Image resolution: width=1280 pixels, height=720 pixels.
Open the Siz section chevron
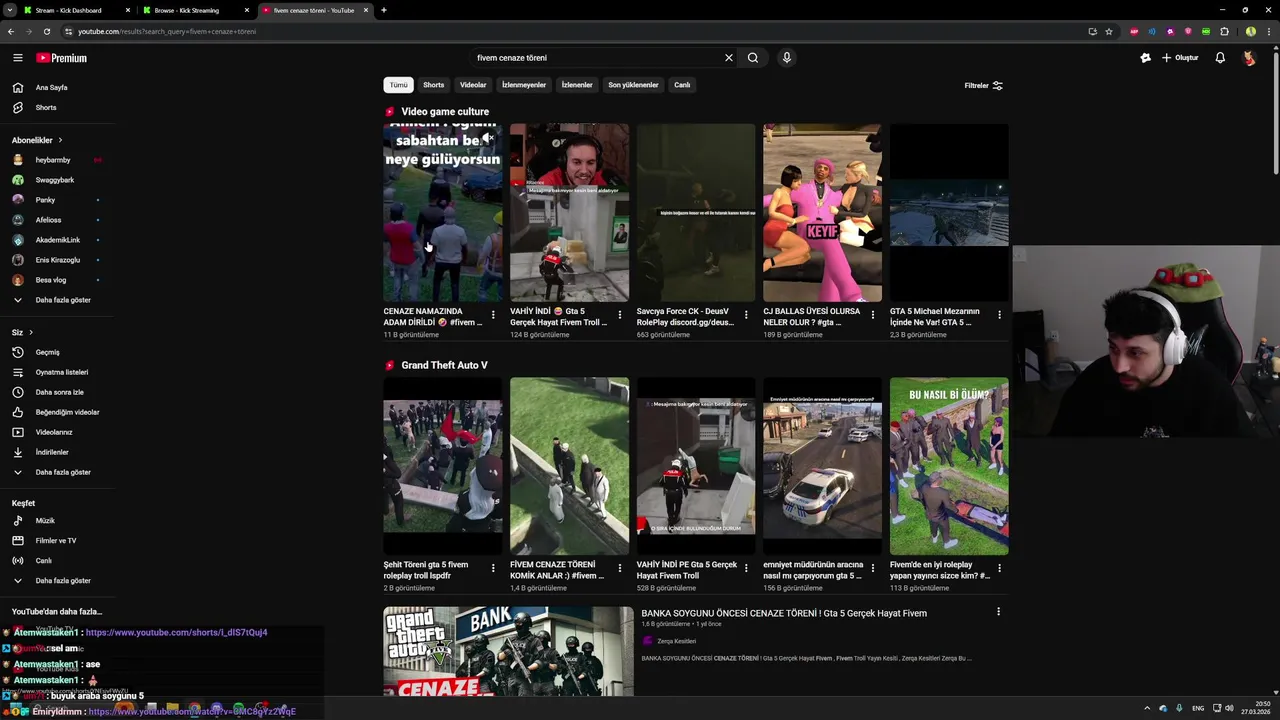[x=31, y=332]
